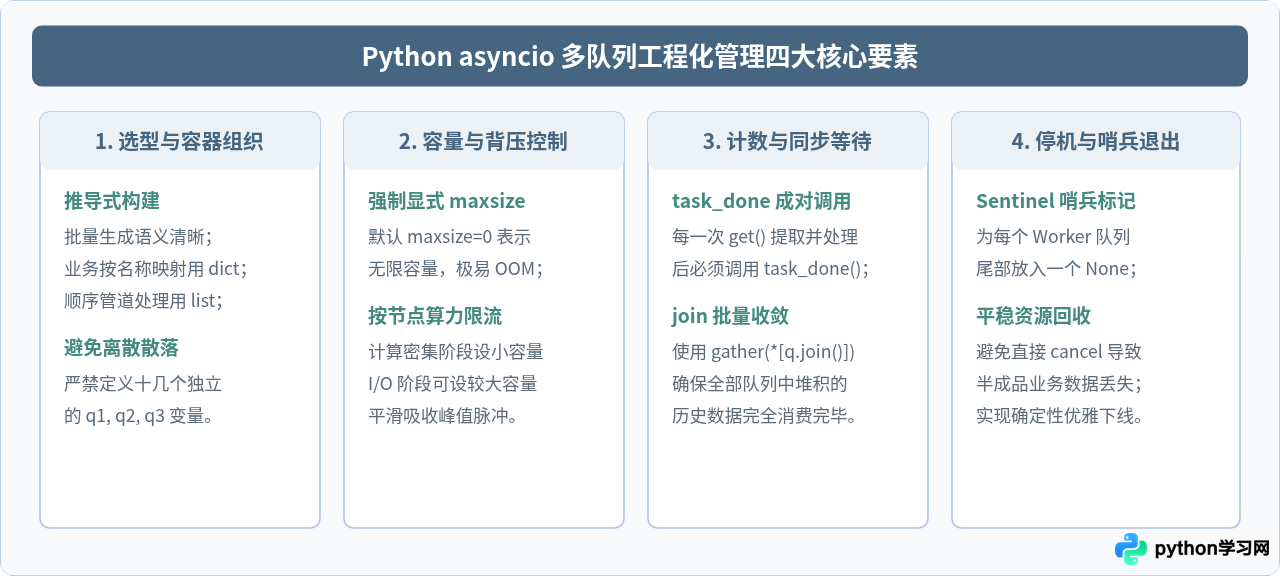This screenshot has width=1280, height=576.
Task: Click the line '平滑吸收峰值脉冲。'
Action: (443, 416)
